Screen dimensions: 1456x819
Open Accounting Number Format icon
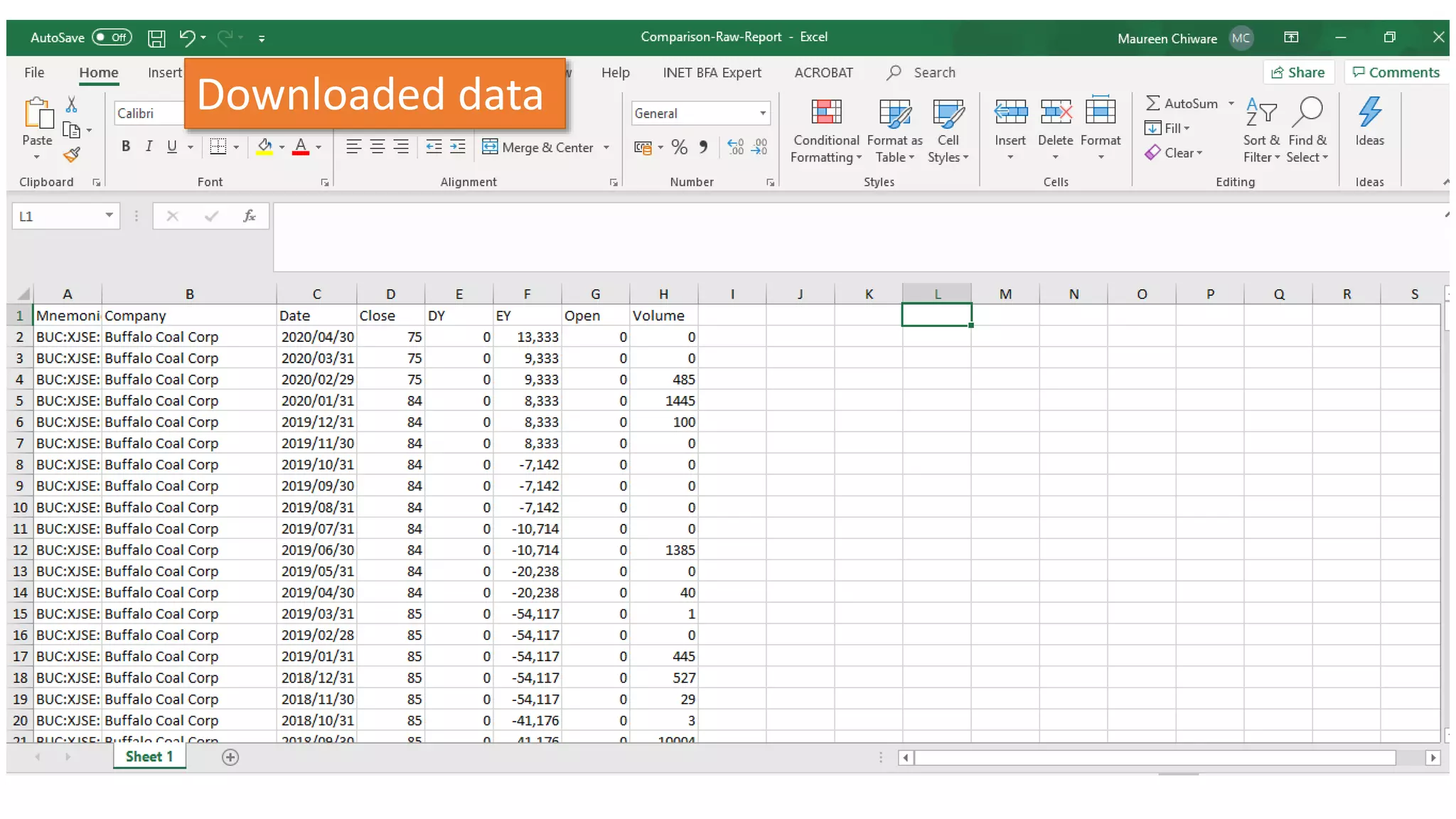click(643, 147)
